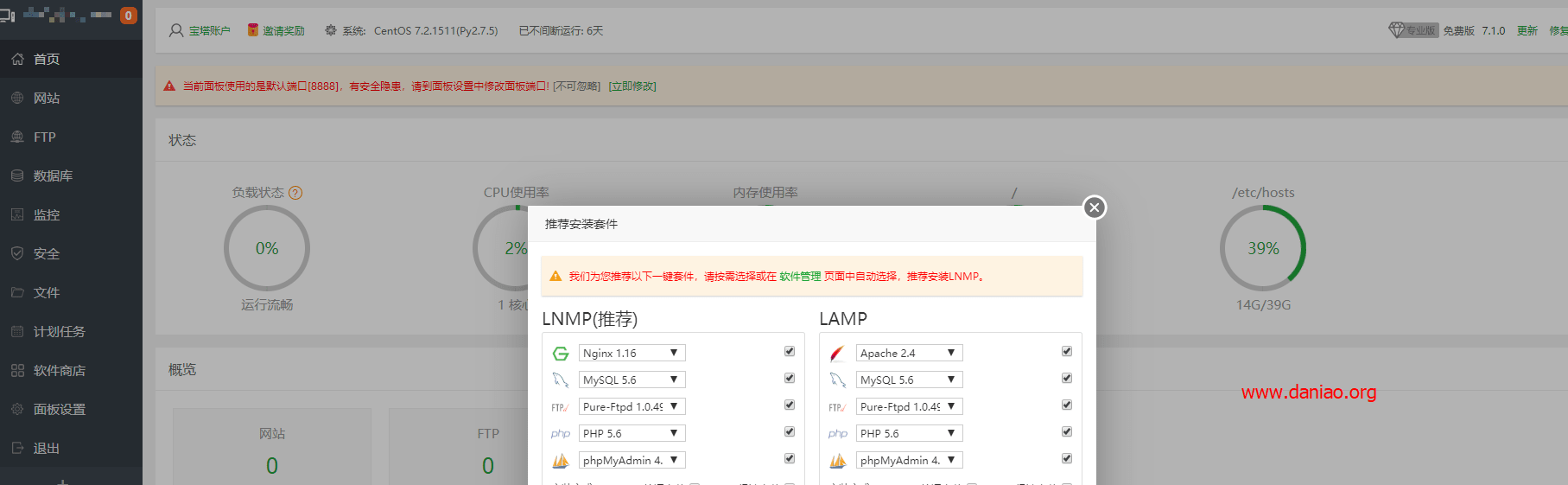Click the database icon beside 数据库
The height and width of the screenshot is (485, 1568).
click(x=17, y=175)
